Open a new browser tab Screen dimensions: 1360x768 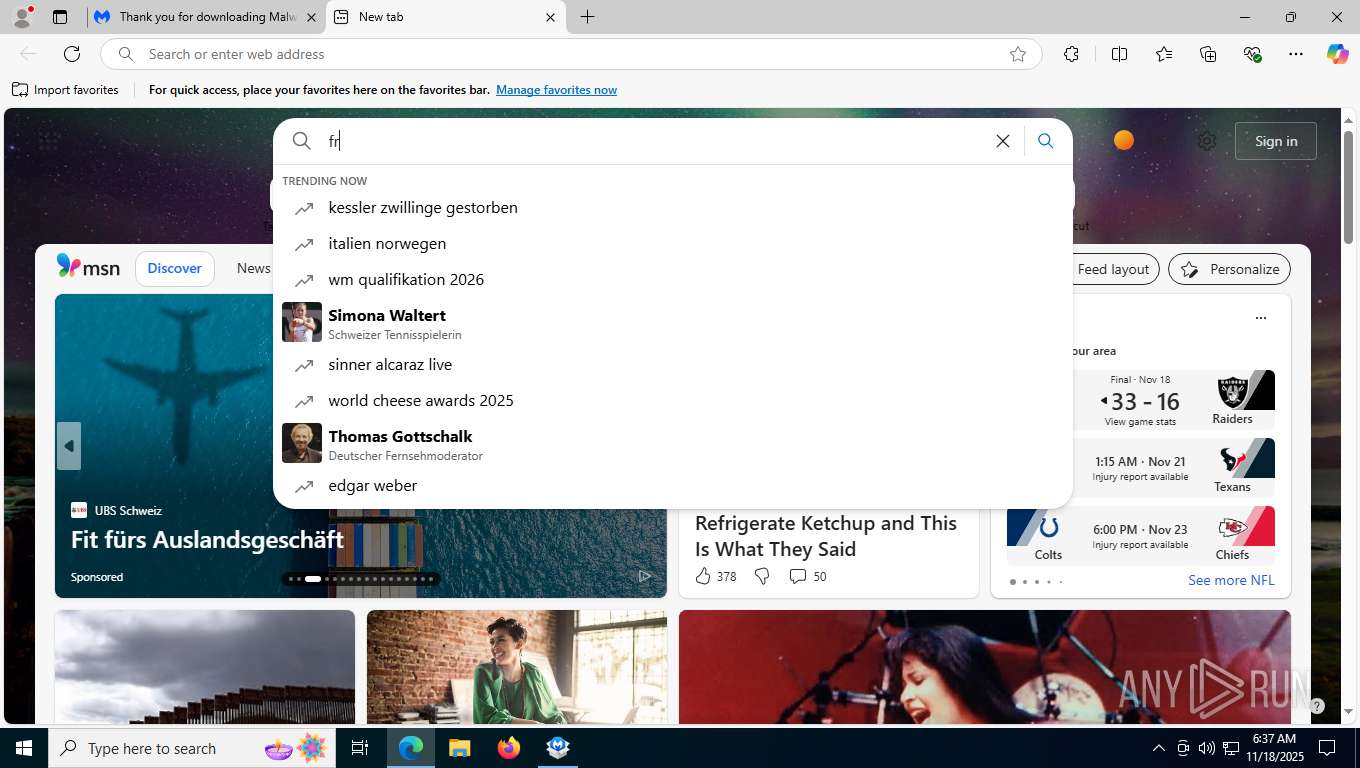(x=587, y=17)
